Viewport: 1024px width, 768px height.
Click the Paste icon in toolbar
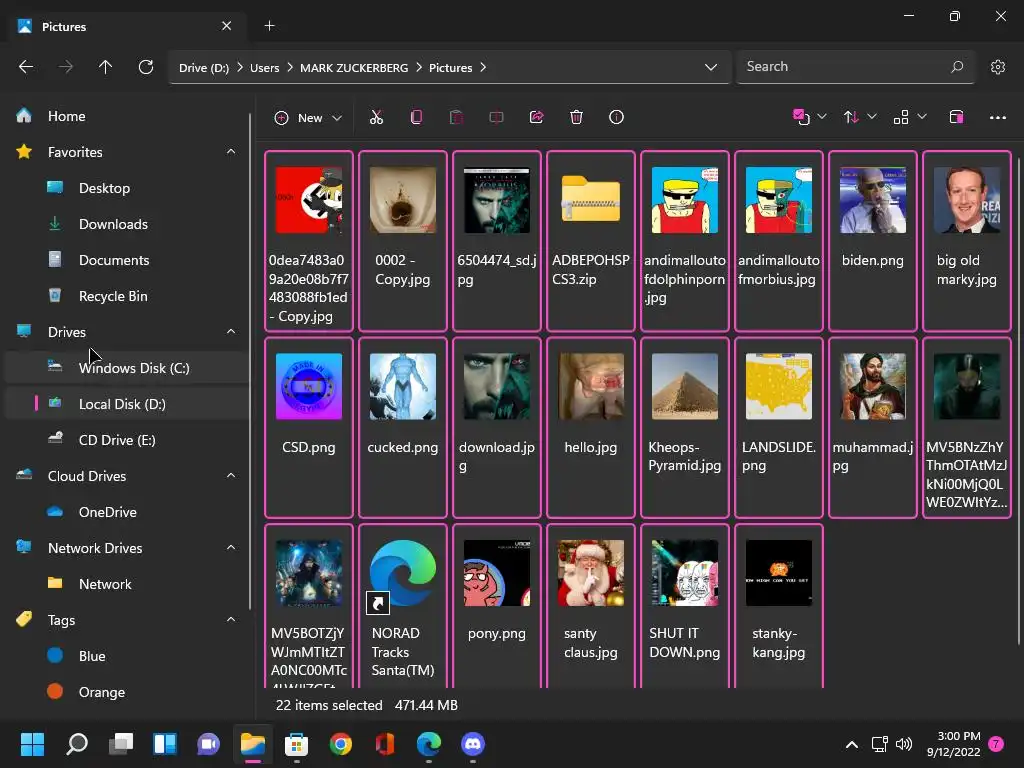pyautogui.click(x=456, y=118)
